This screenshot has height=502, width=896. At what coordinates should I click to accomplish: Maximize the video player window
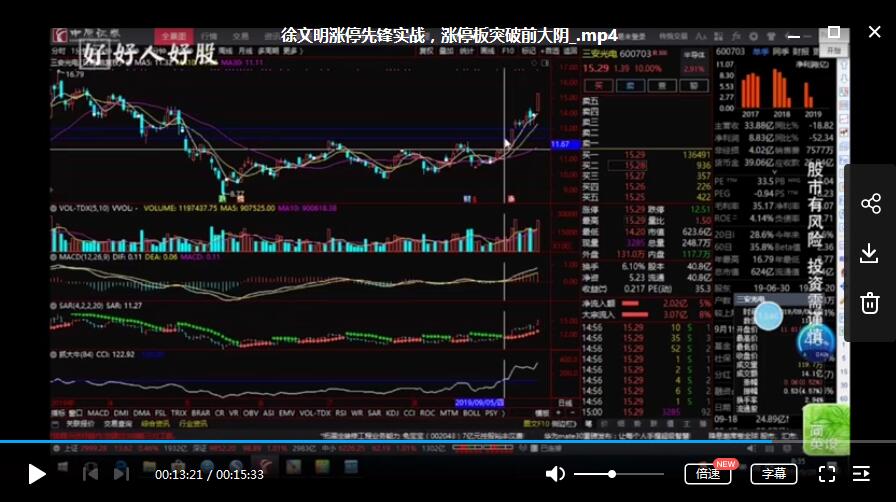834,32
